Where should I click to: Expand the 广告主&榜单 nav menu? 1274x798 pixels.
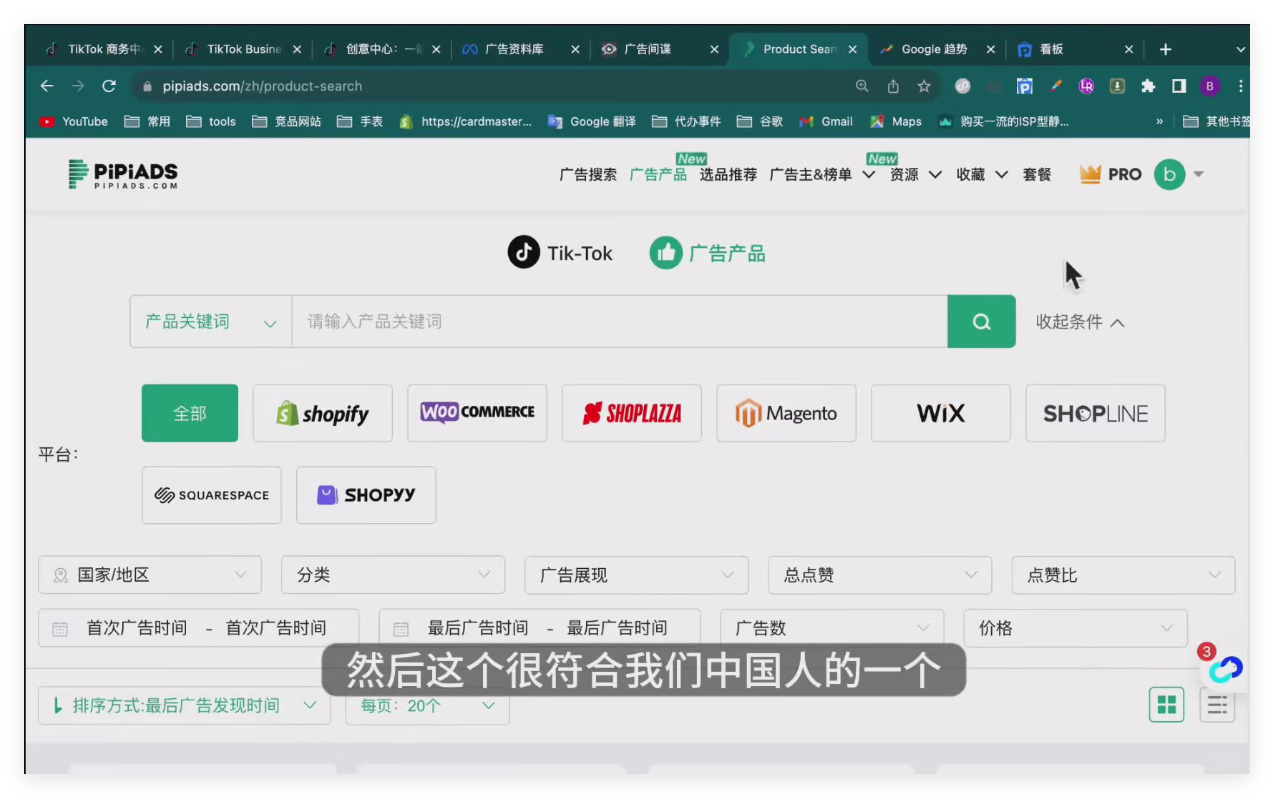(822, 174)
